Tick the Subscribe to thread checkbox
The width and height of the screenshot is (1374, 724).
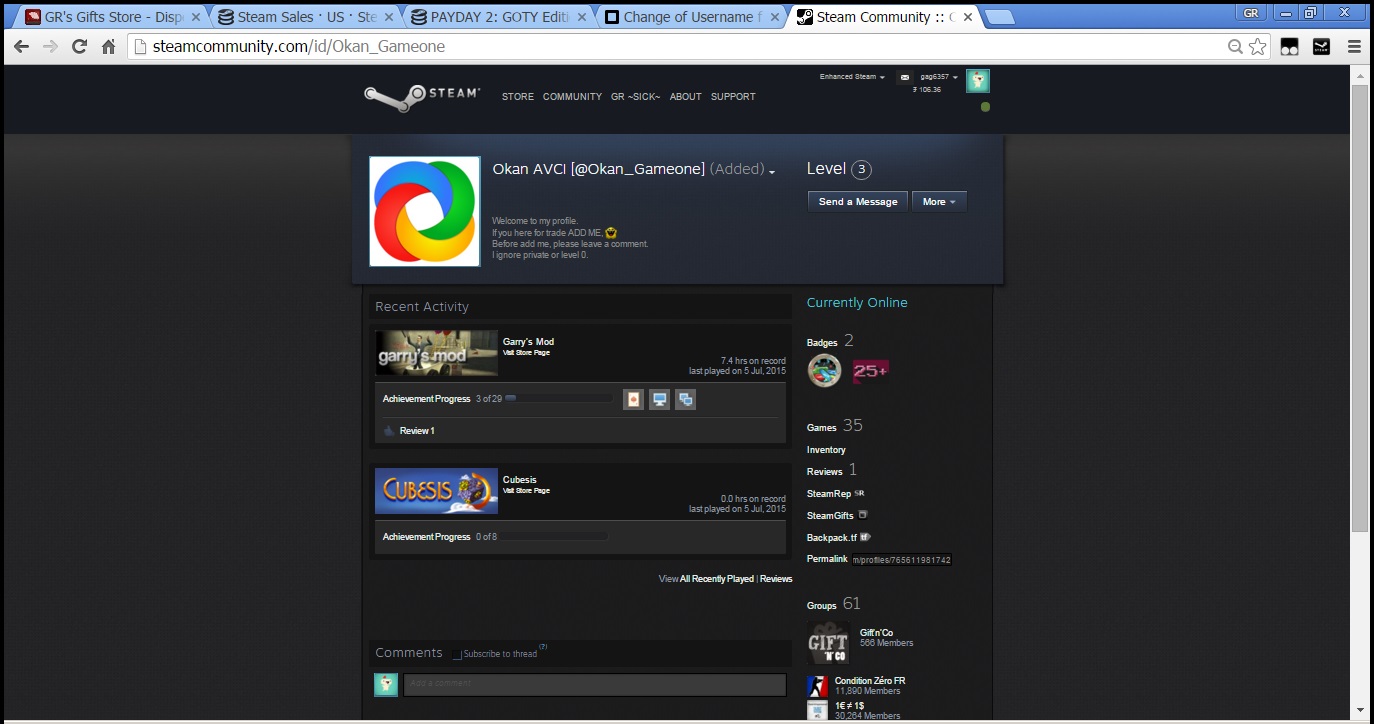[x=457, y=654]
